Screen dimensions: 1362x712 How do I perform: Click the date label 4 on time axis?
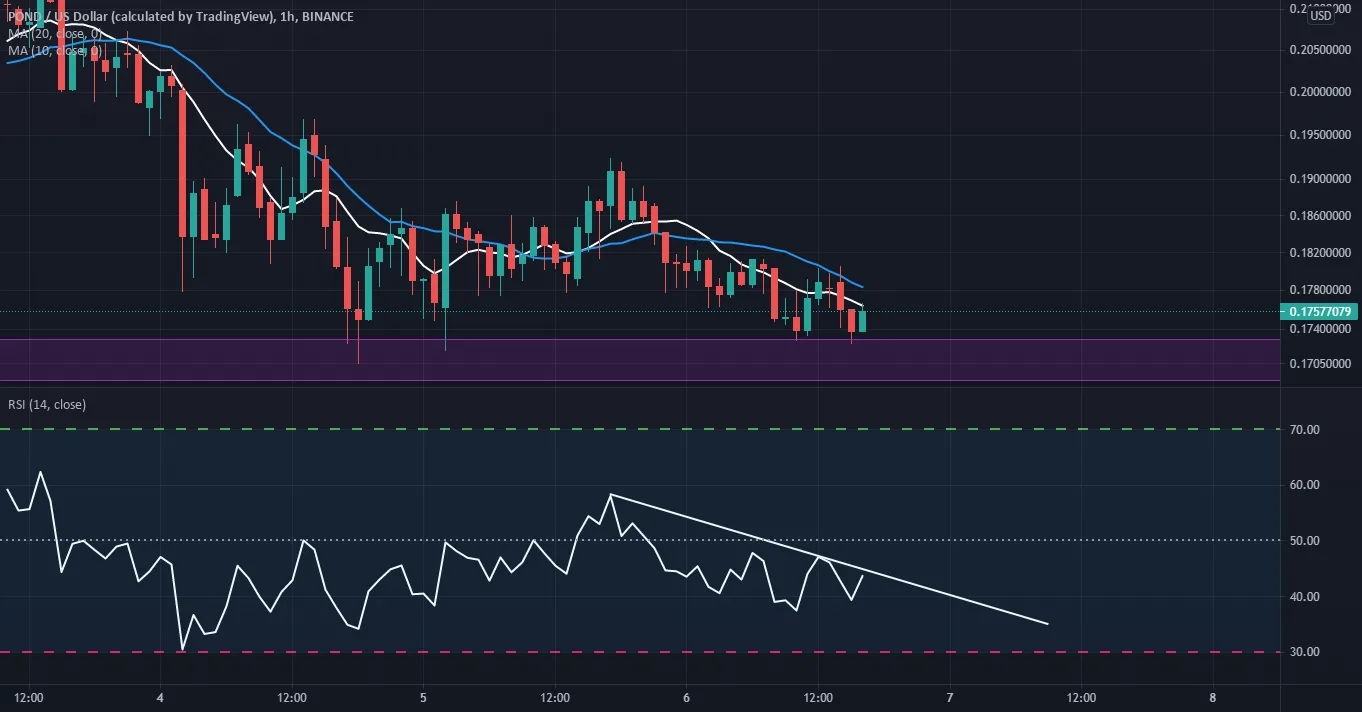160,697
